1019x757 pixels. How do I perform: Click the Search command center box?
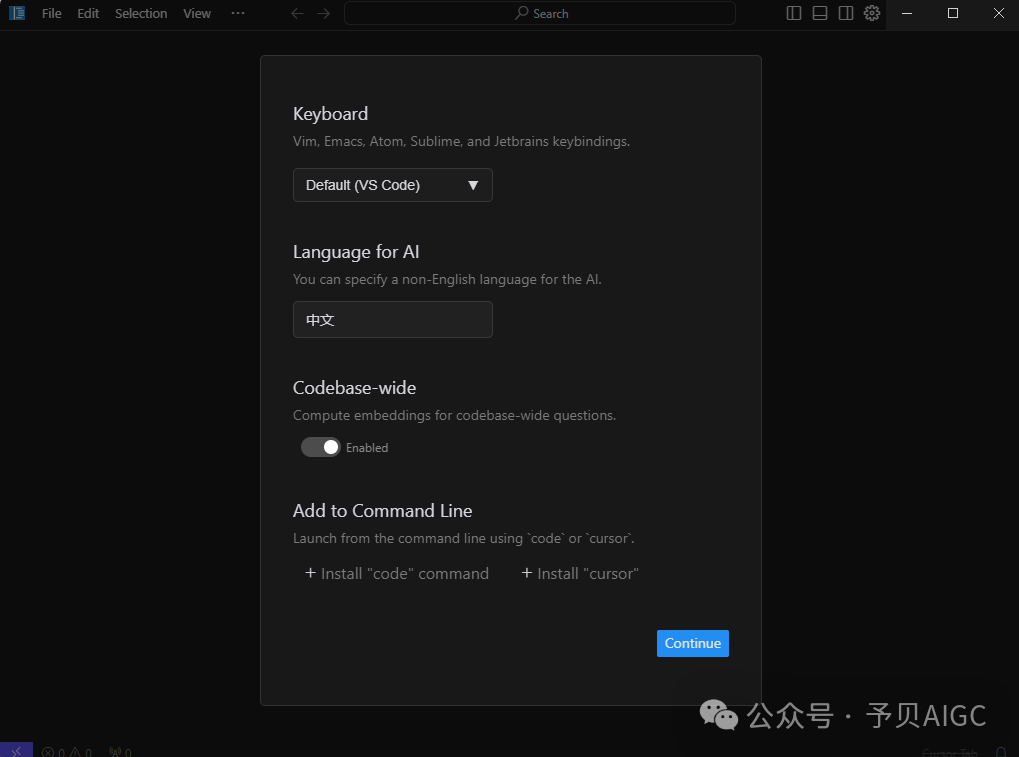539,13
